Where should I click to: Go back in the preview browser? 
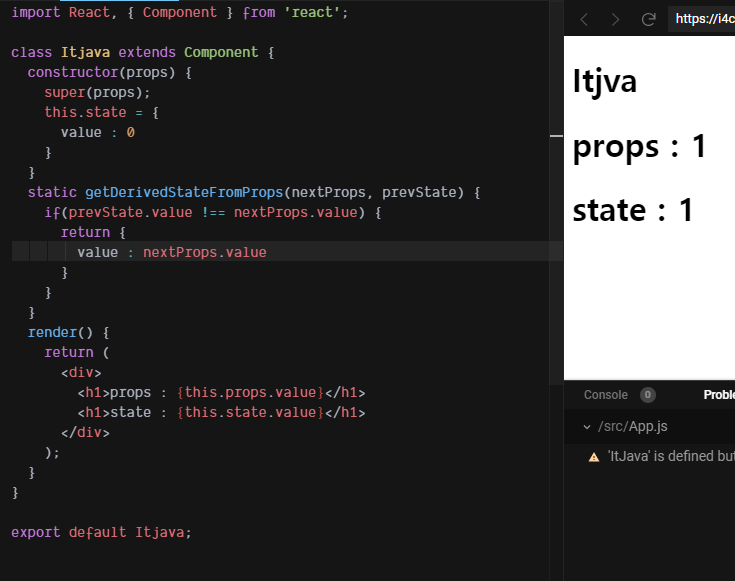(584, 20)
